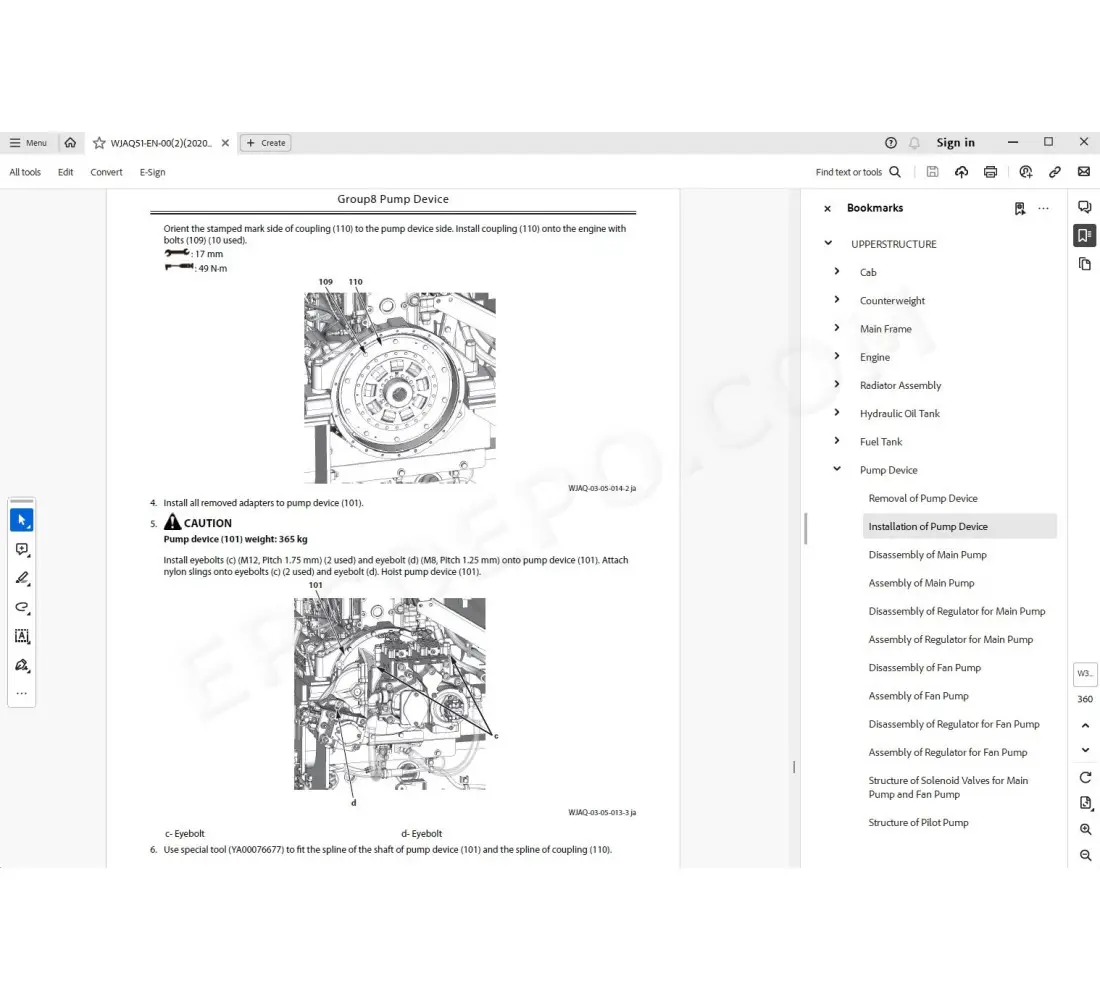This screenshot has width=1100, height=1000.
Task: Expand the Fuel Tank bookmark
Action: coord(836,441)
